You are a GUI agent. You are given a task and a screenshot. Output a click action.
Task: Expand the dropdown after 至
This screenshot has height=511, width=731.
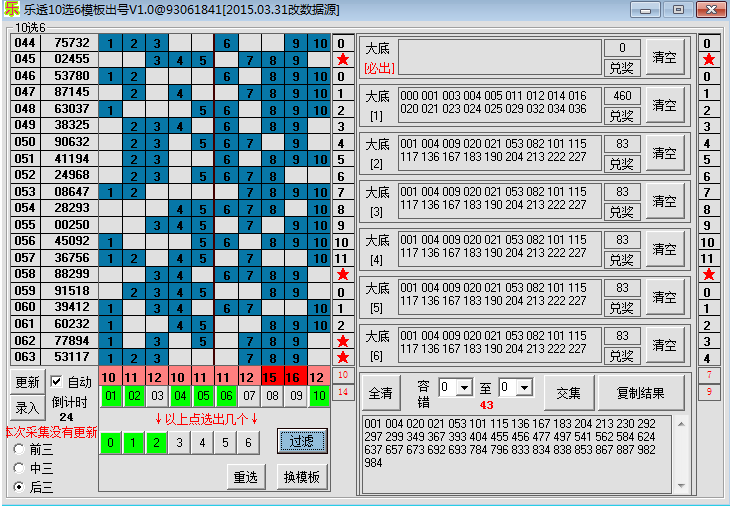pos(516,386)
